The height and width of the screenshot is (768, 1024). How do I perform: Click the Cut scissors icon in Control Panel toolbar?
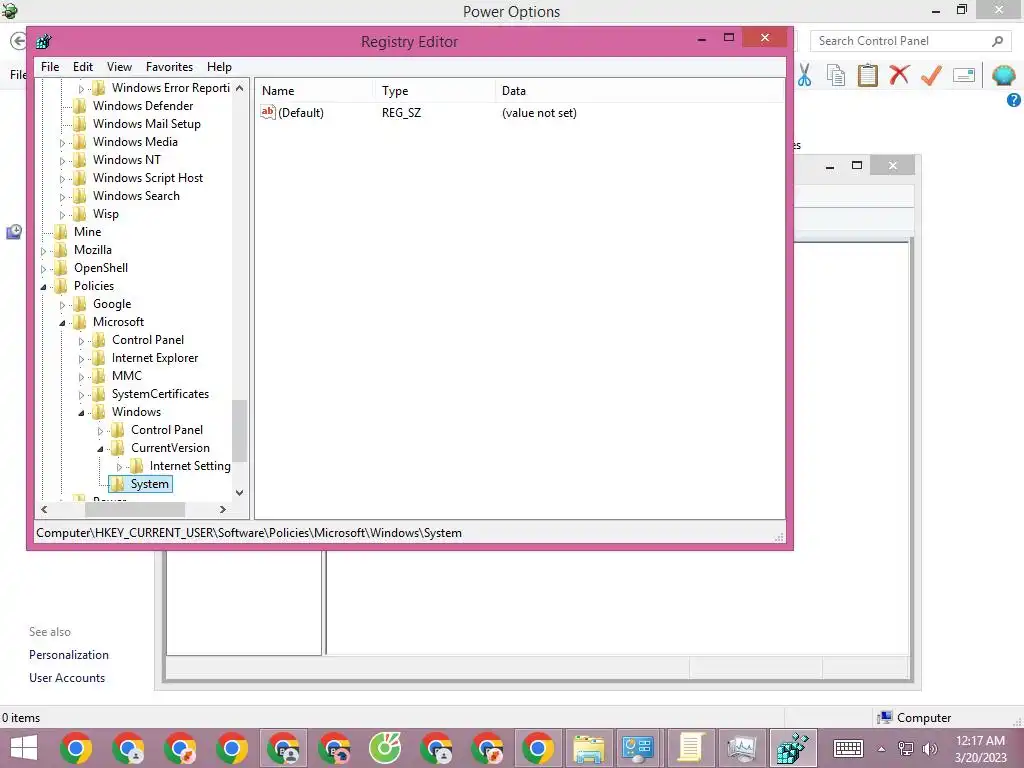(805, 75)
